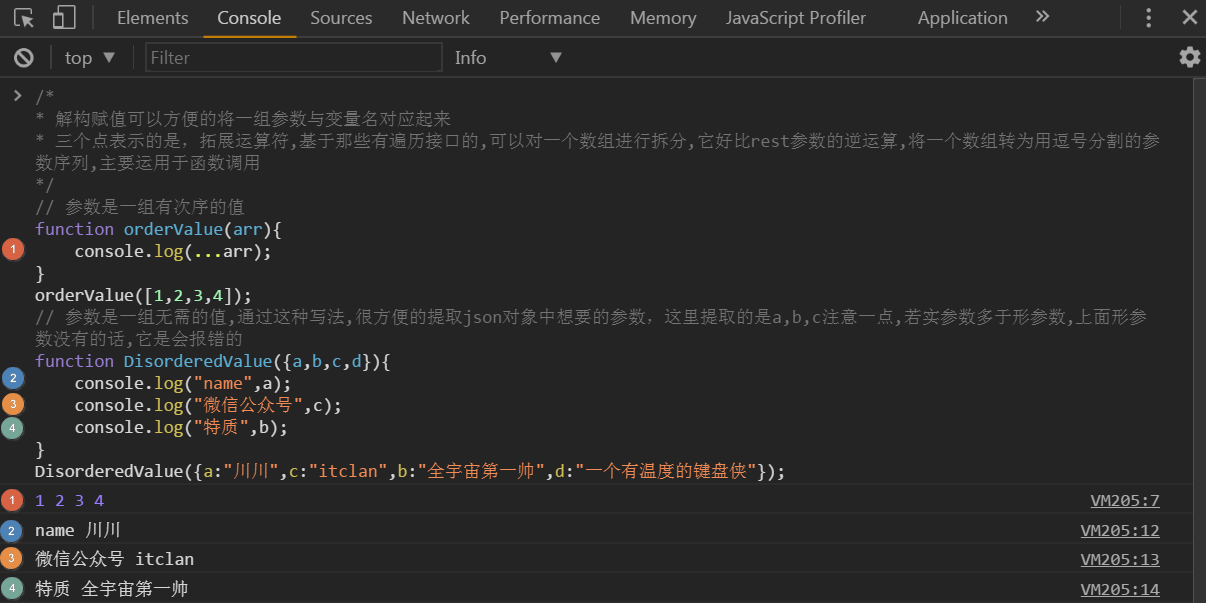
Task: Close the DevTools panel
Action: [x=1189, y=18]
